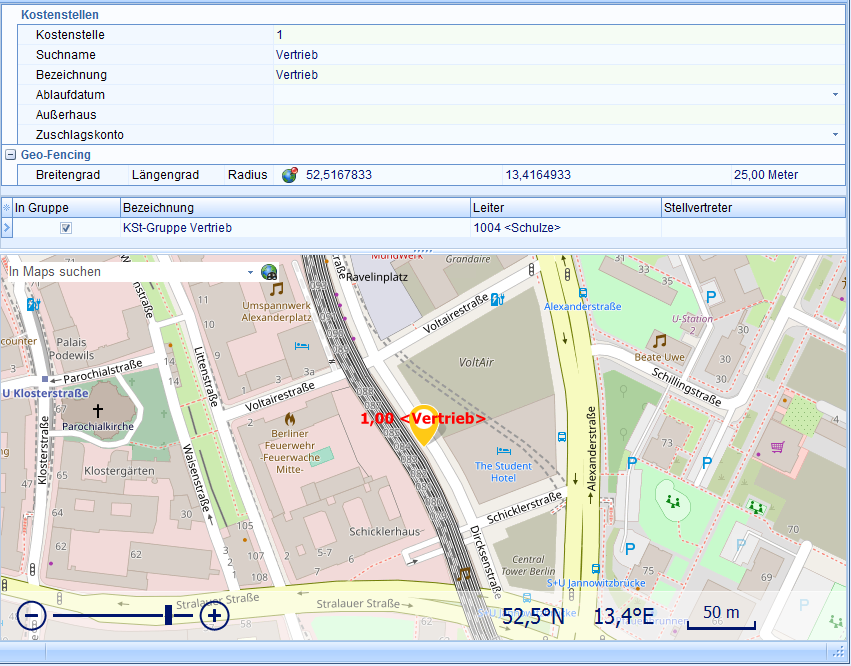
Task: Click the Parochialkirche cross icon
Action: click(x=98, y=410)
